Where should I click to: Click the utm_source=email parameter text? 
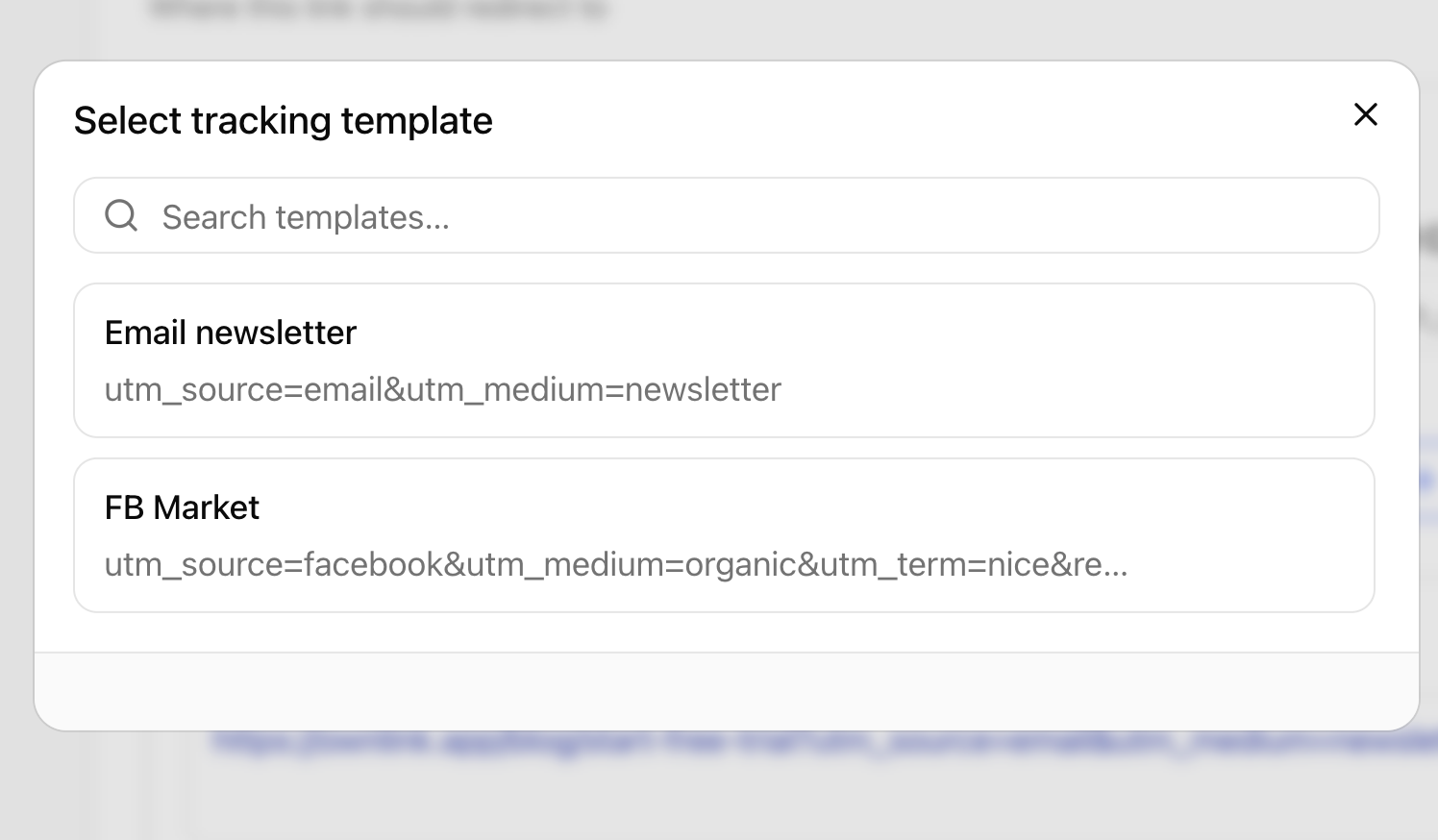(x=244, y=389)
